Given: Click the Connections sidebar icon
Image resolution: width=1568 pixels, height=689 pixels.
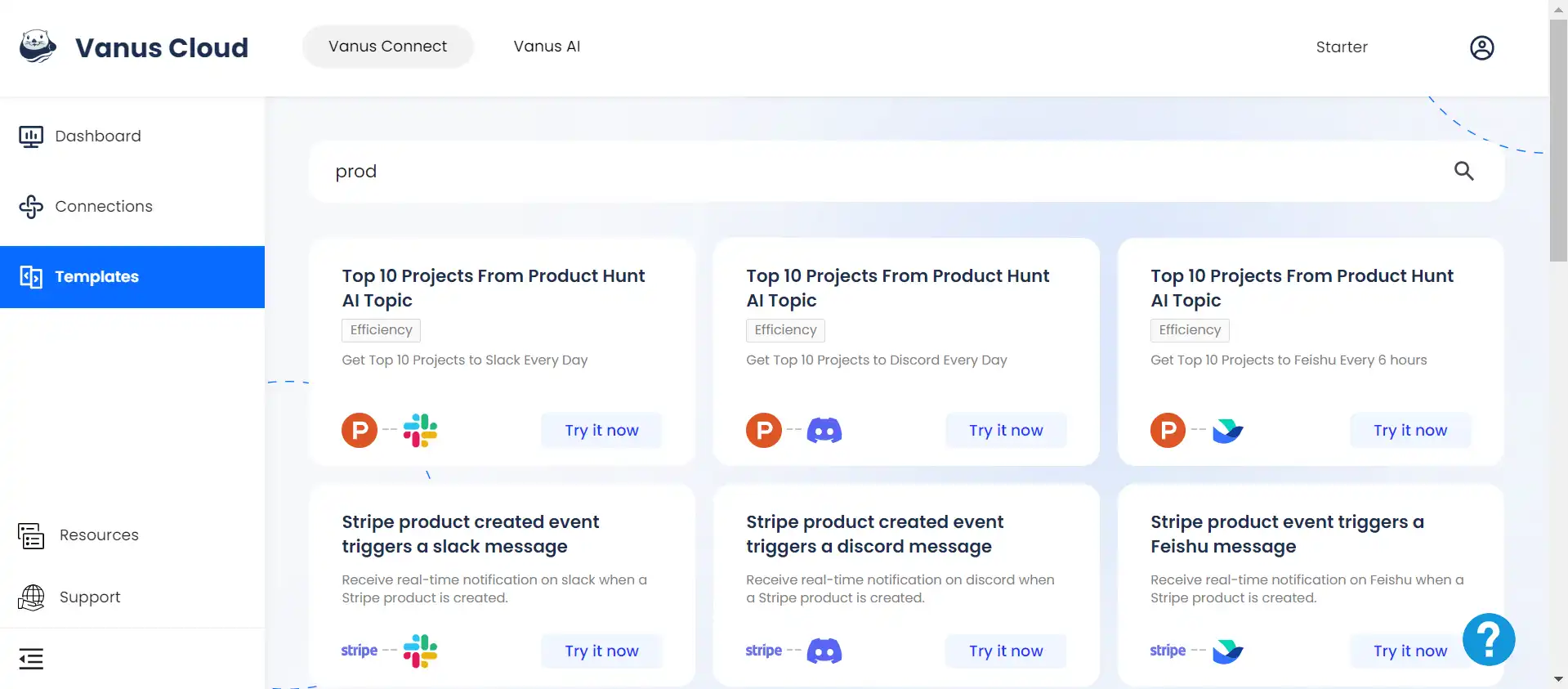Looking at the screenshot, I should pyautogui.click(x=31, y=207).
